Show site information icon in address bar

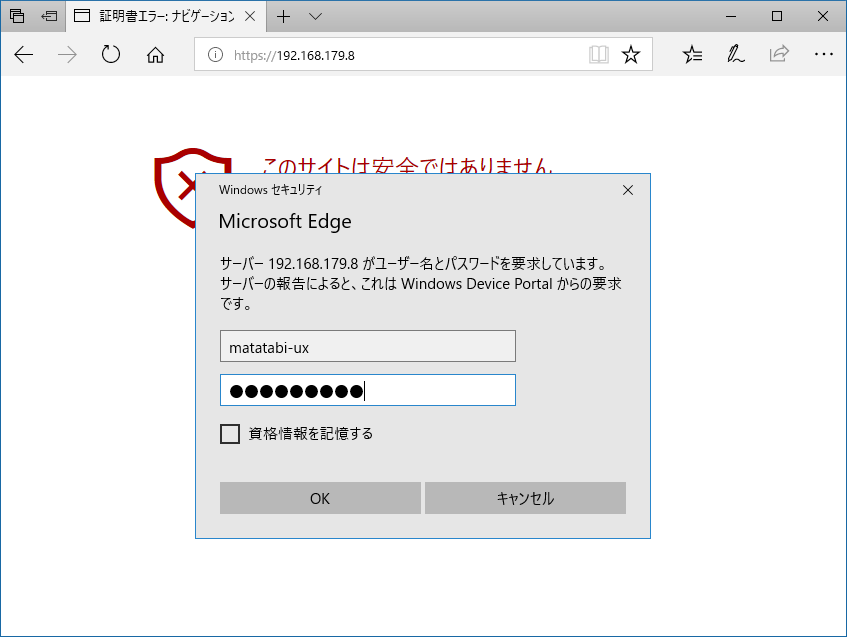(215, 55)
